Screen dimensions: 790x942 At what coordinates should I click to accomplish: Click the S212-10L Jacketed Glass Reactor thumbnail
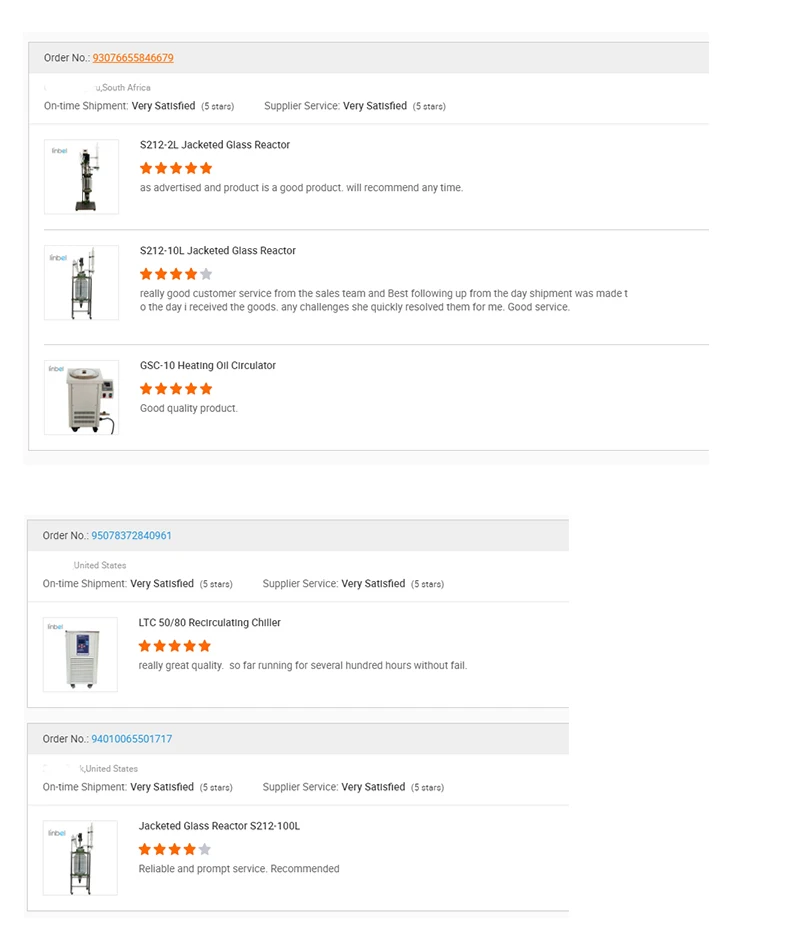(81, 282)
